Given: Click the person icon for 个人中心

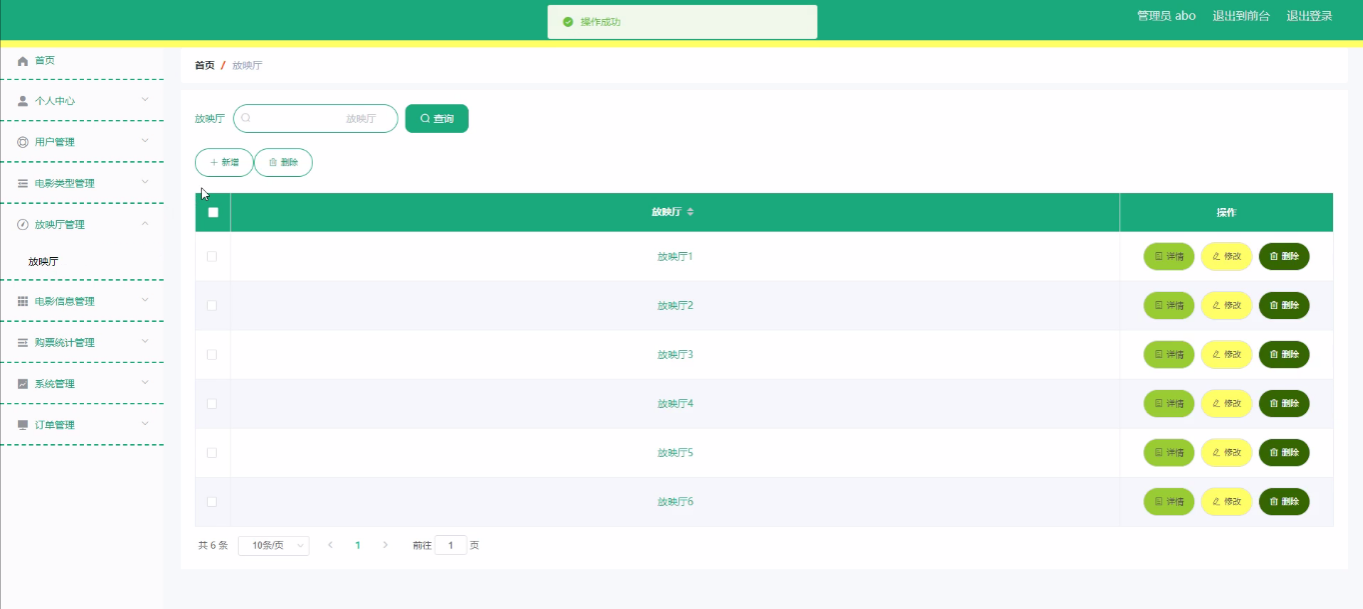Looking at the screenshot, I should tap(23, 101).
